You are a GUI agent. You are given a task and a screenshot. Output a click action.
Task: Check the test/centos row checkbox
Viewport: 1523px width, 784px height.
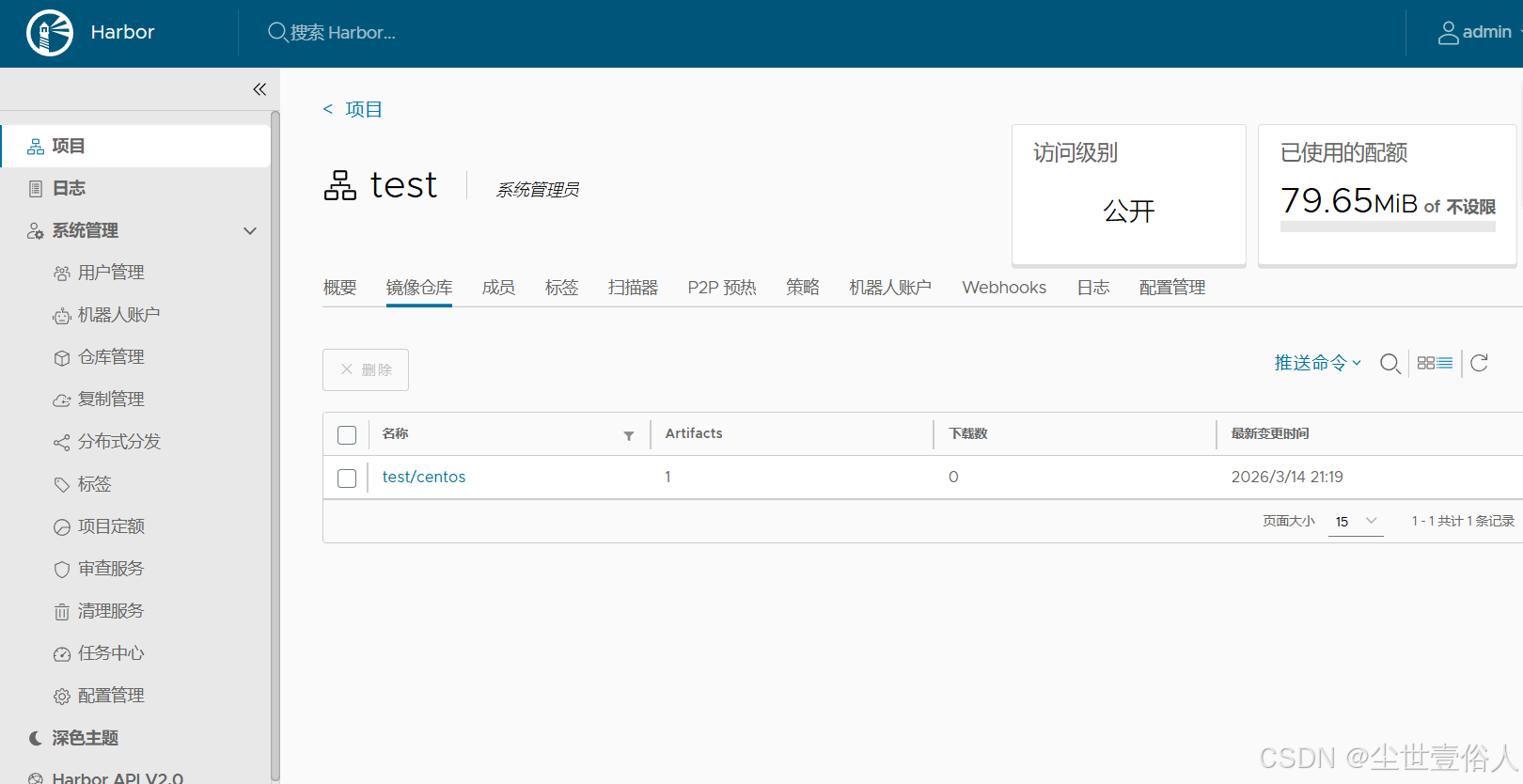point(347,478)
